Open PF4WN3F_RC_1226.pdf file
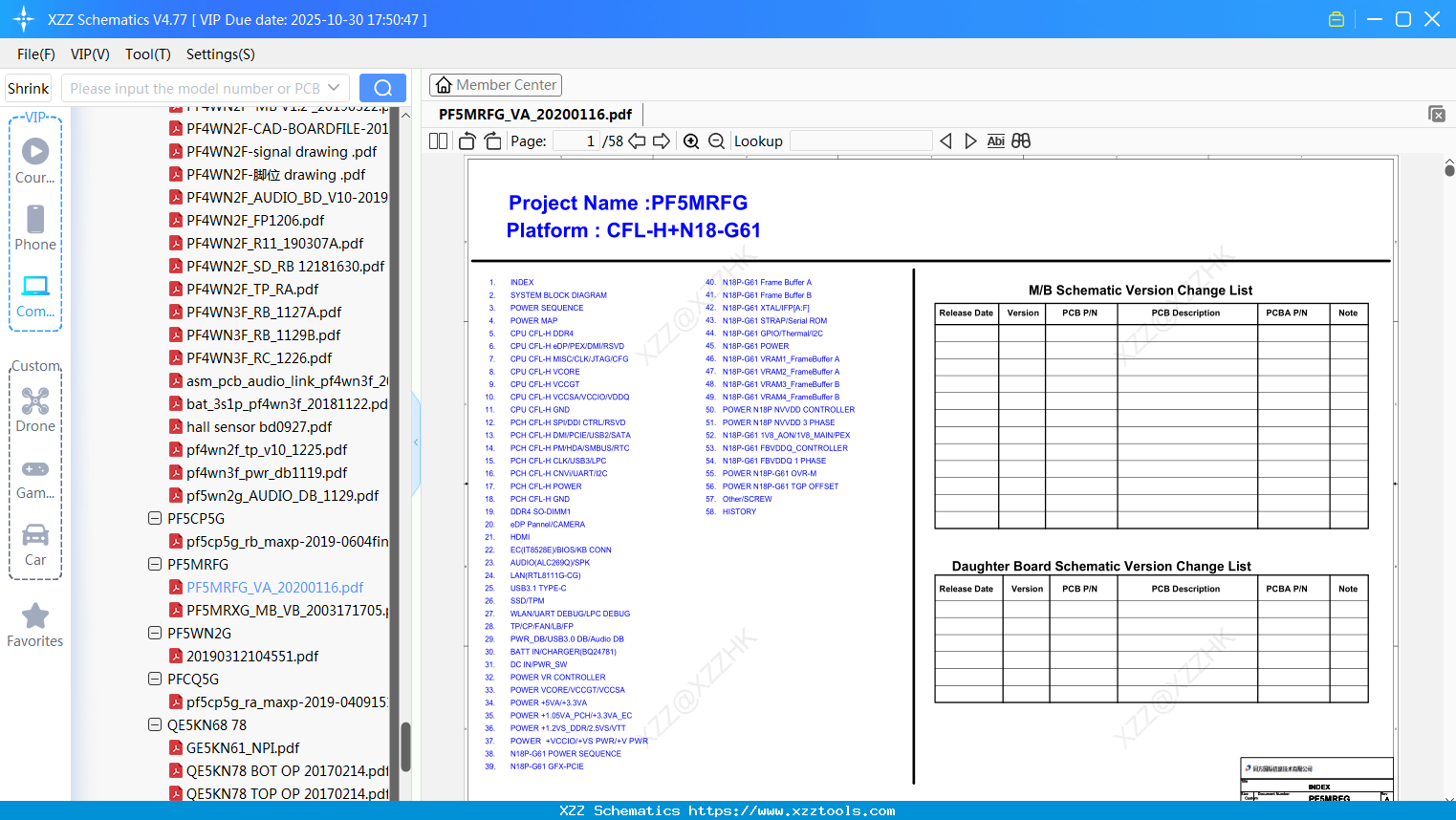This screenshot has width=1456, height=820. tap(259, 357)
